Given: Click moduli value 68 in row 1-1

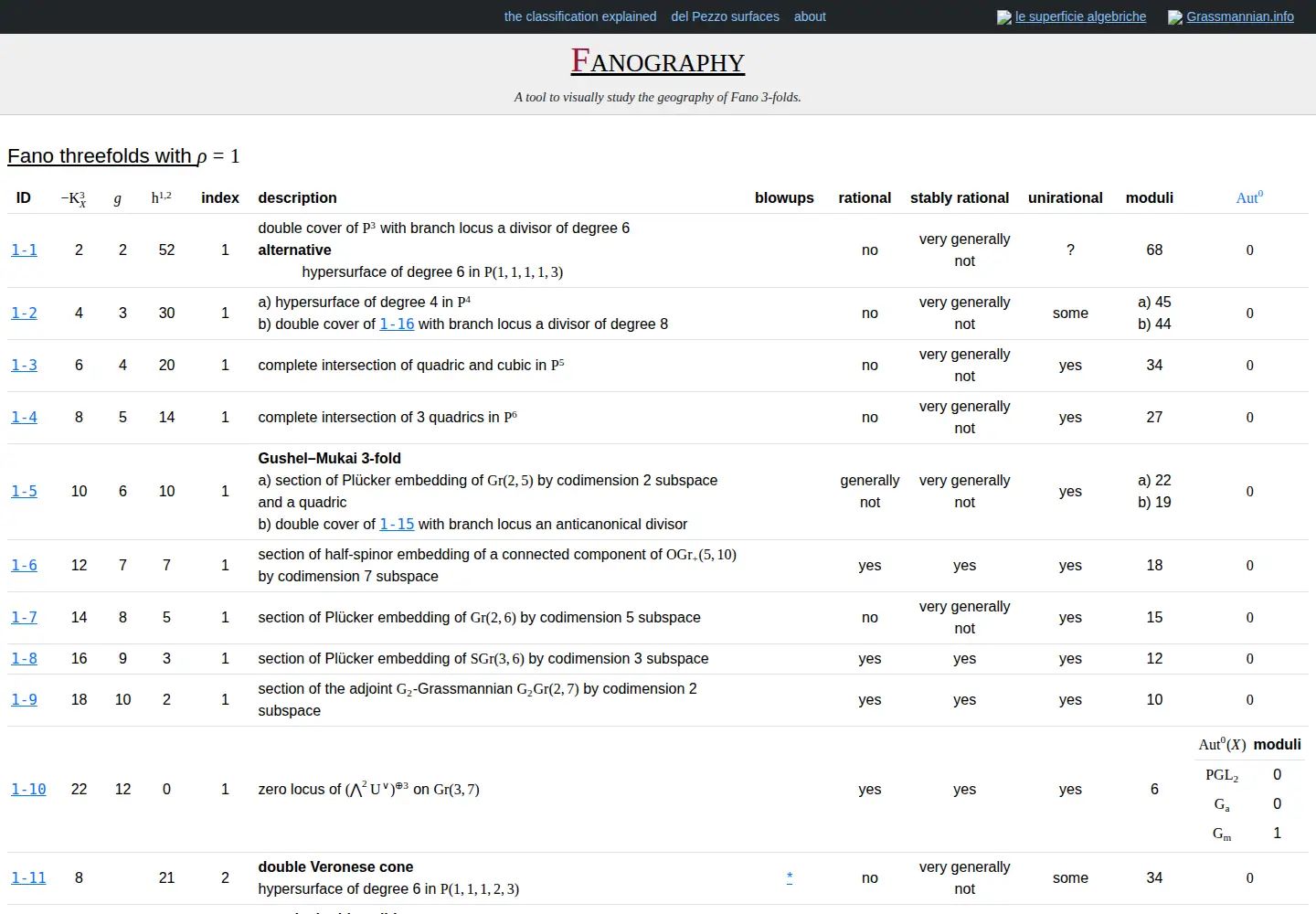Looking at the screenshot, I should [x=1154, y=250].
